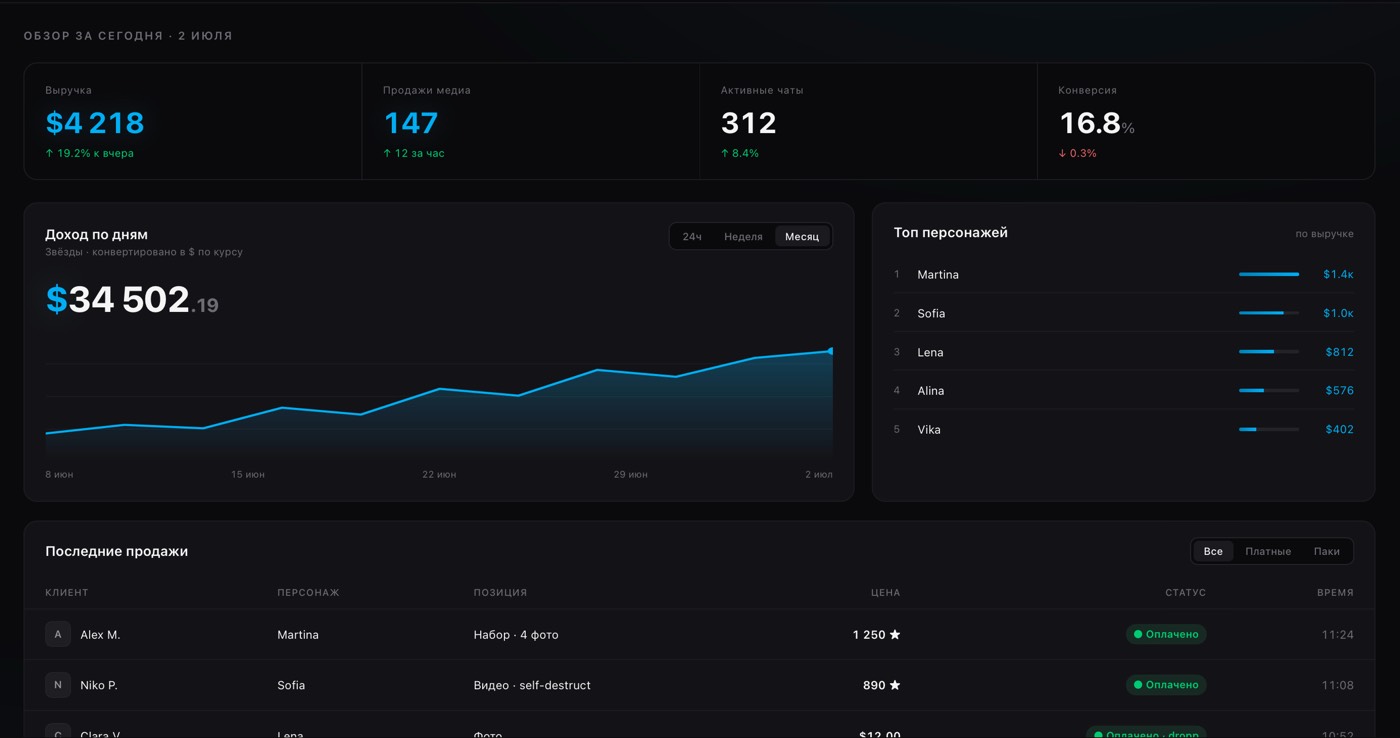Image resolution: width=1400 pixels, height=738 pixels.
Task: Select the Неделя chart range
Action: [x=743, y=237]
